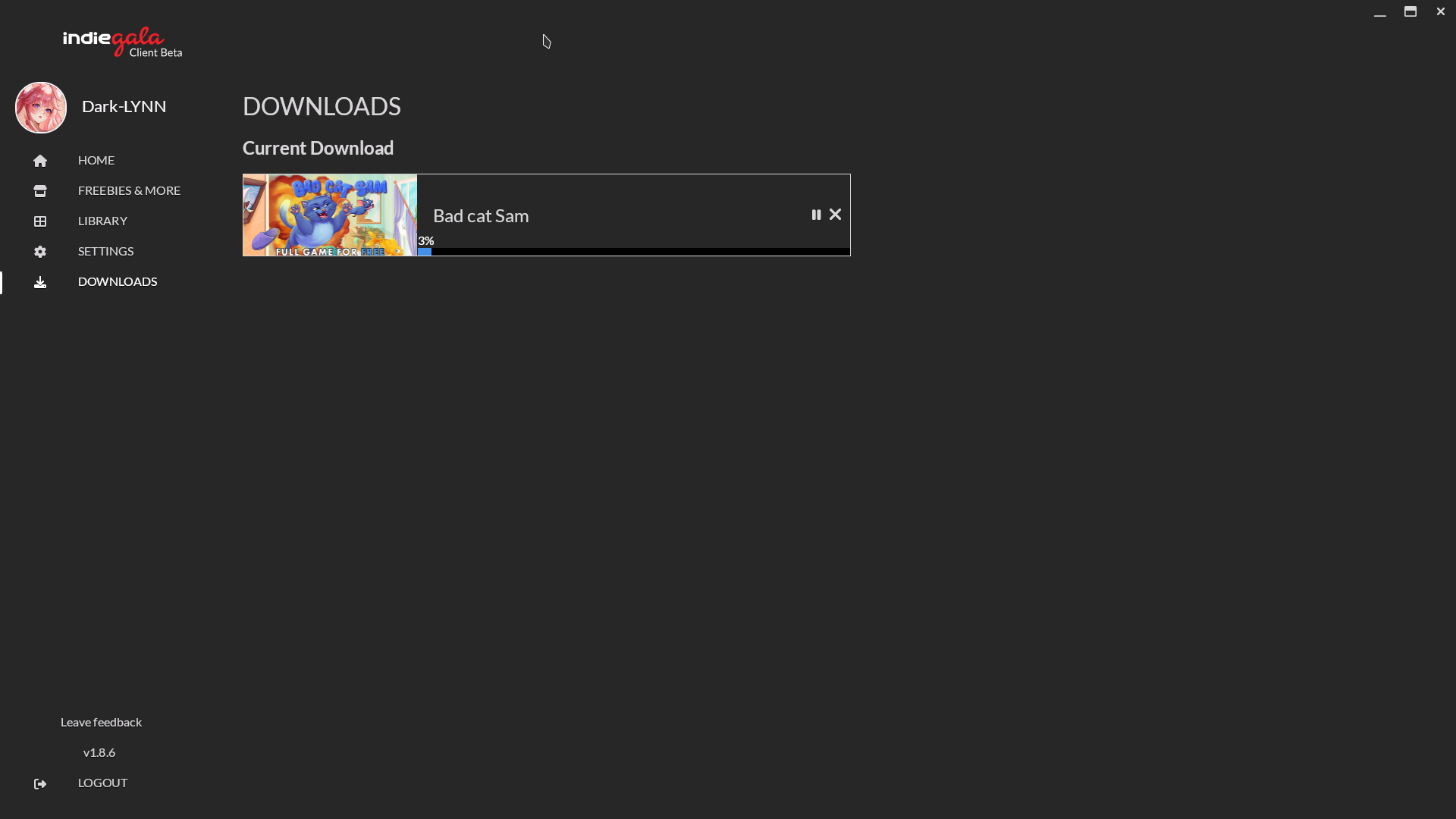Select the DOWNLOADS sidebar entry
Image resolution: width=1456 pixels, height=819 pixels.
click(x=118, y=281)
